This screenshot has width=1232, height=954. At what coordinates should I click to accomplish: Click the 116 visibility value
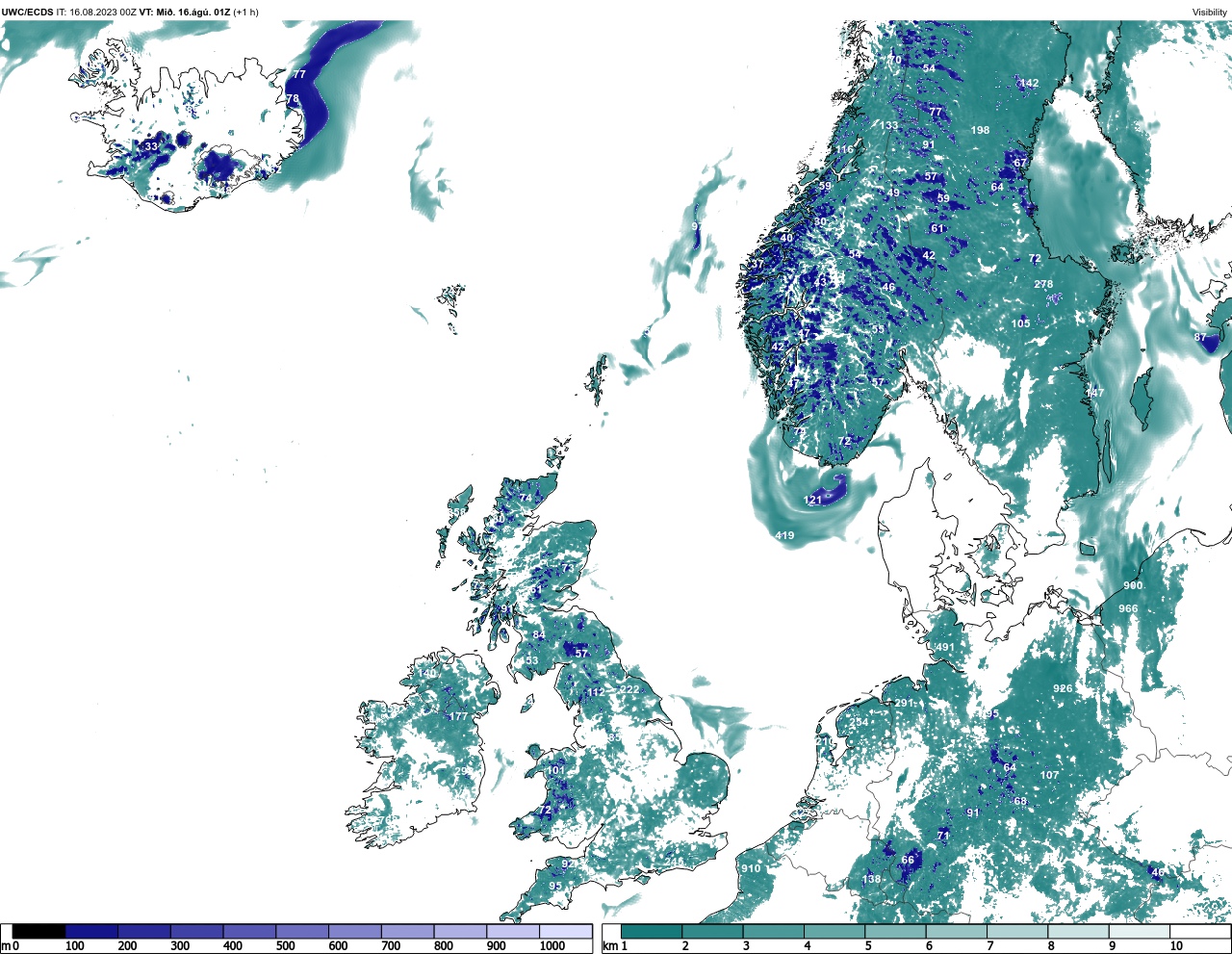pyautogui.click(x=844, y=149)
